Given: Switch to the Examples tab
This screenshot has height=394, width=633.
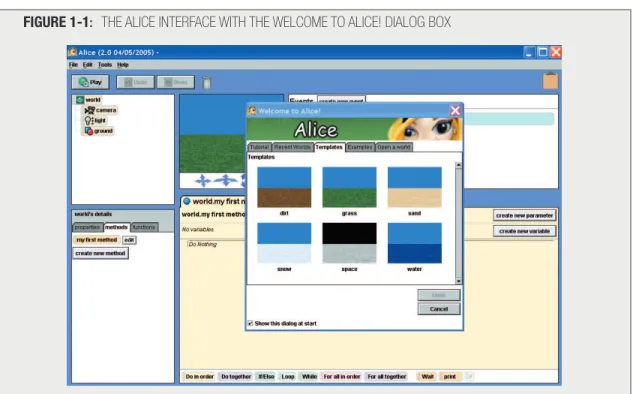Looking at the screenshot, I should tap(360, 147).
